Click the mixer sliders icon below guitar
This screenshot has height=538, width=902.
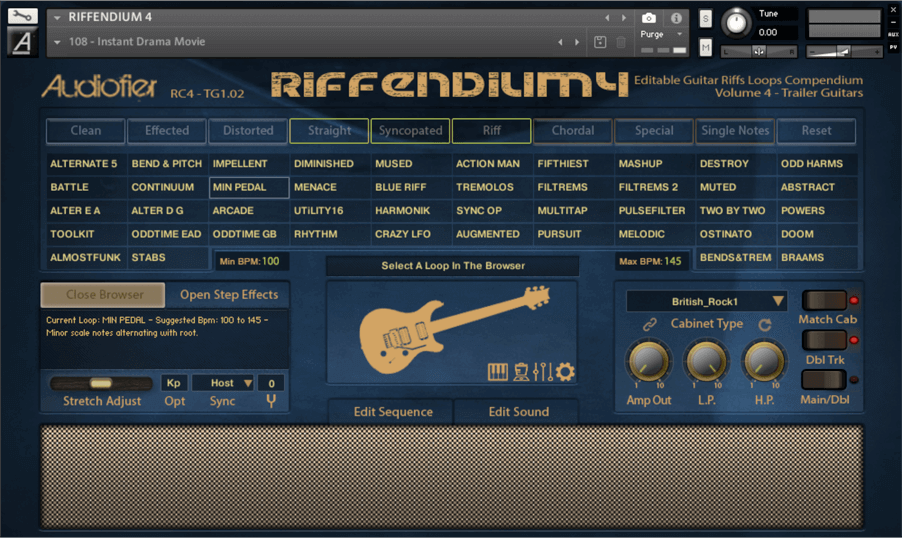pyautogui.click(x=543, y=373)
